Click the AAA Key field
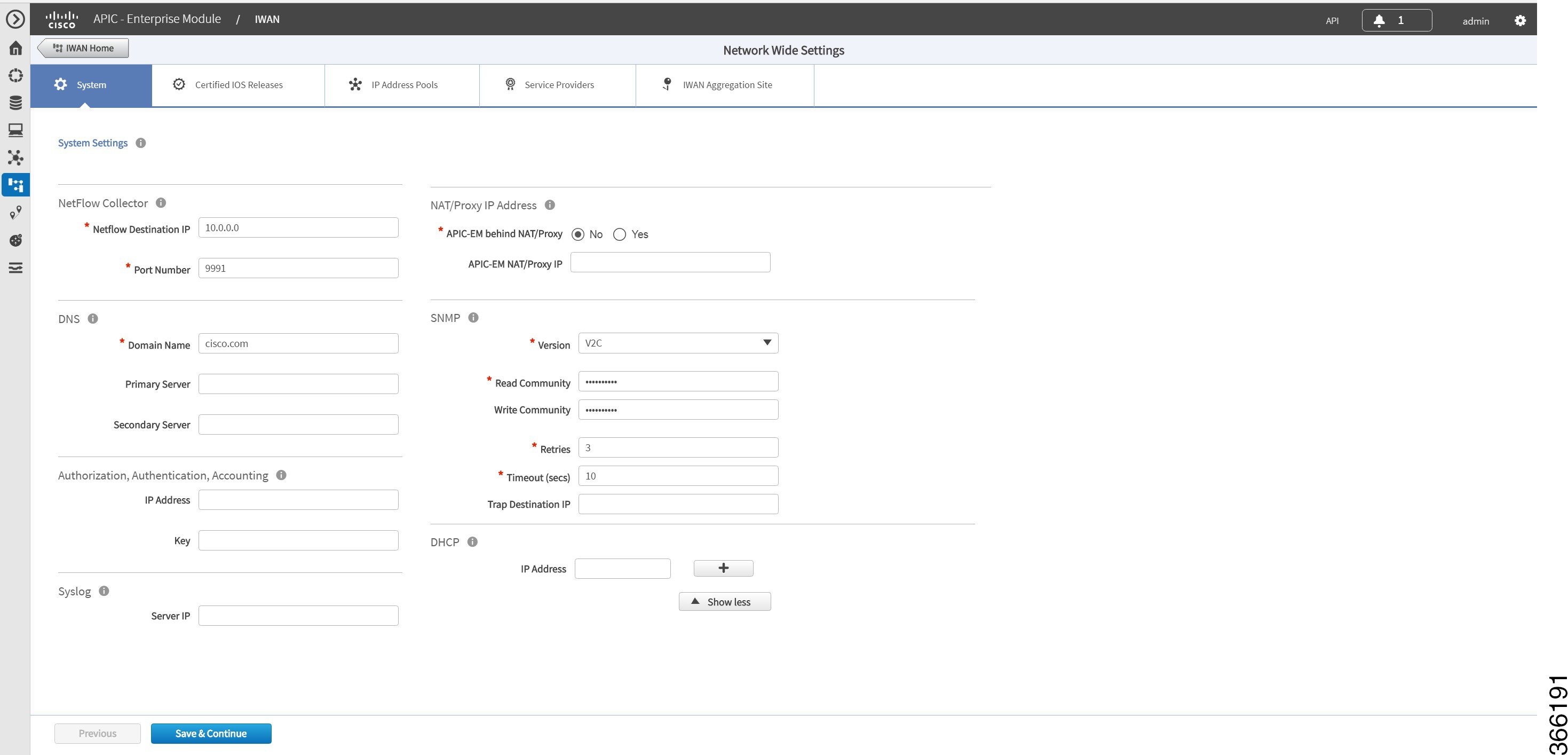Image resolution: width=1568 pixels, height=755 pixels. 298,540
